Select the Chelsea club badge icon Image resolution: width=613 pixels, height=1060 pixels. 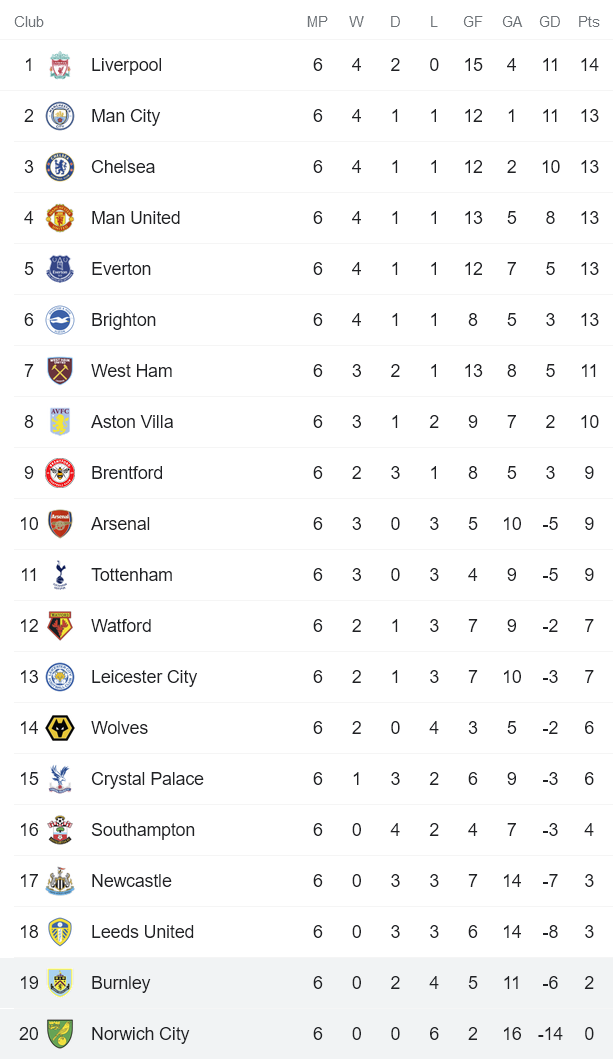click(x=60, y=167)
